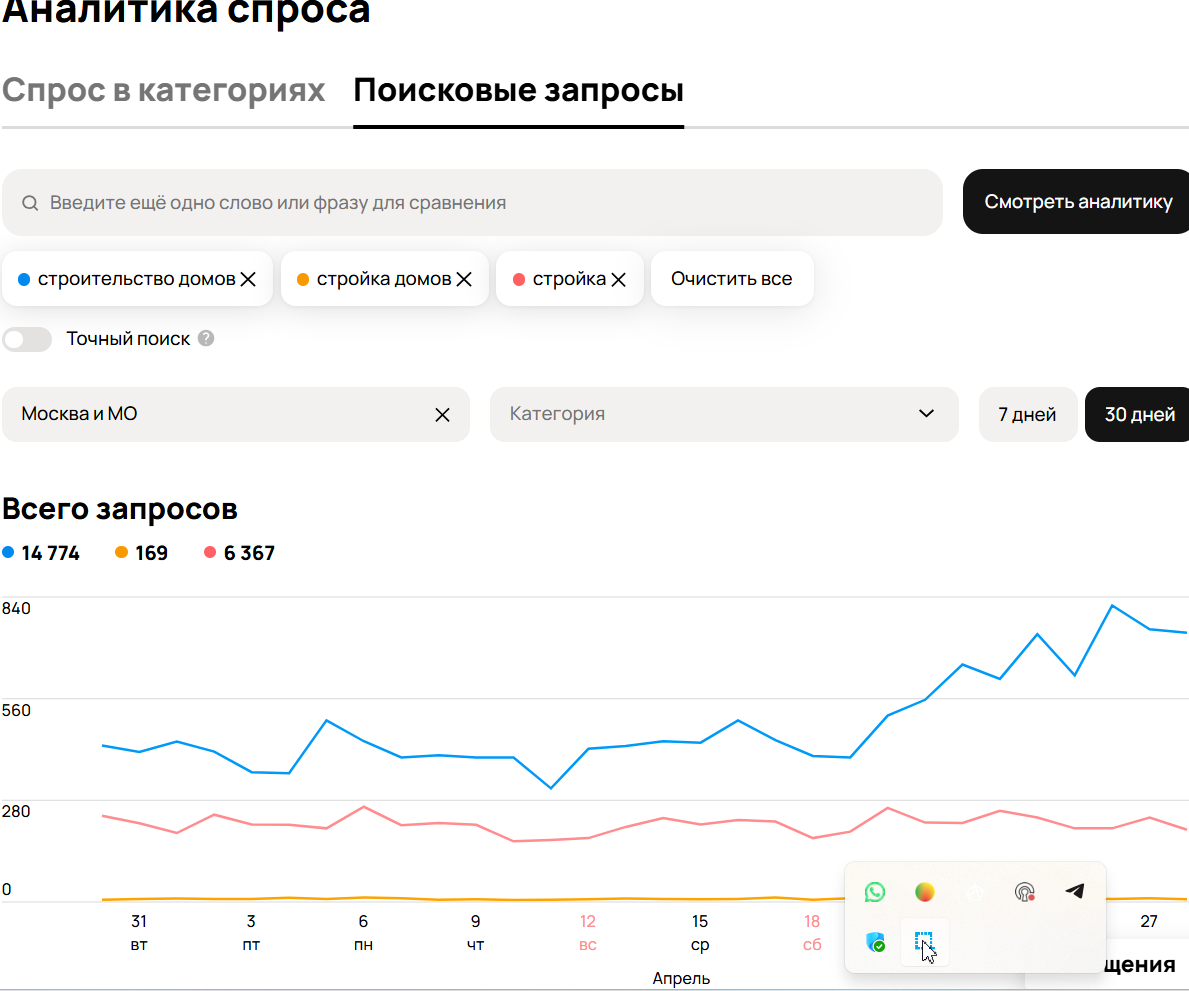Remove the 'стройка' query chip

click(x=619, y=280)
